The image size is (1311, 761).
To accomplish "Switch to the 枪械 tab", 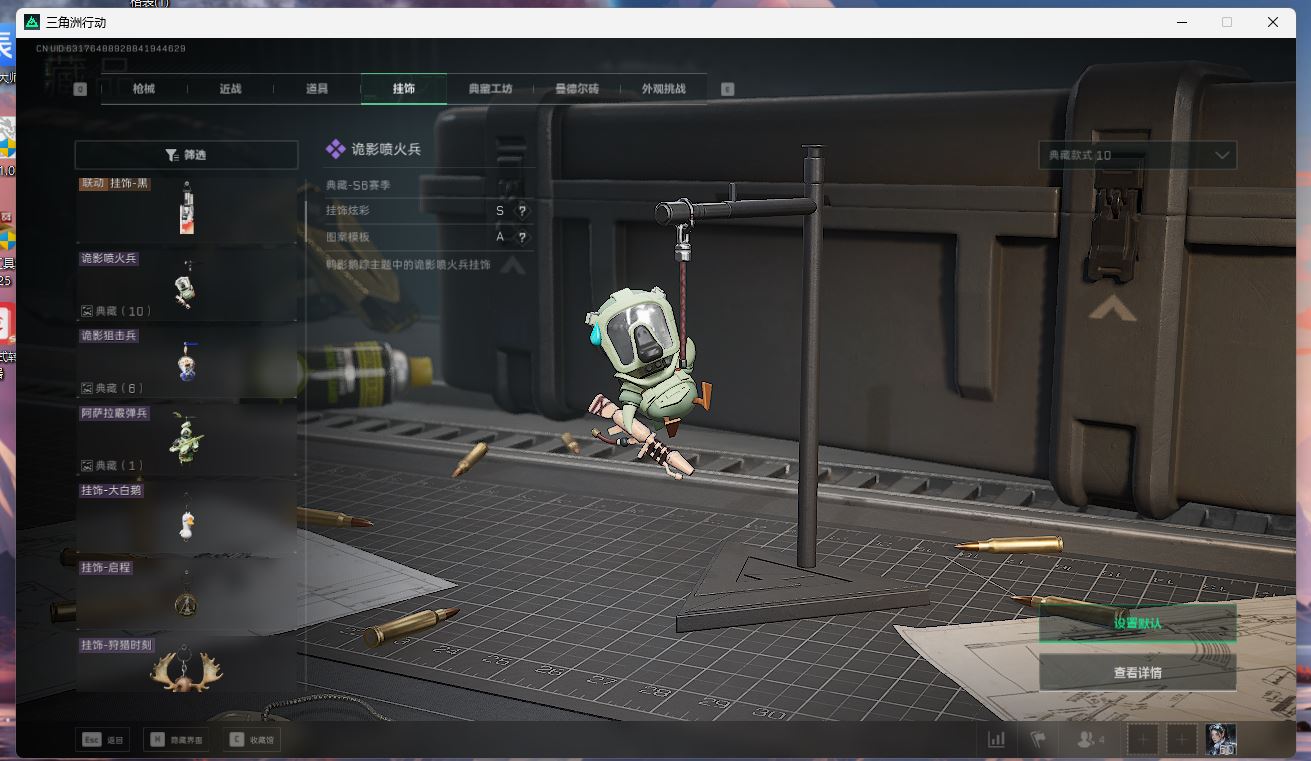I will point(144,89).
